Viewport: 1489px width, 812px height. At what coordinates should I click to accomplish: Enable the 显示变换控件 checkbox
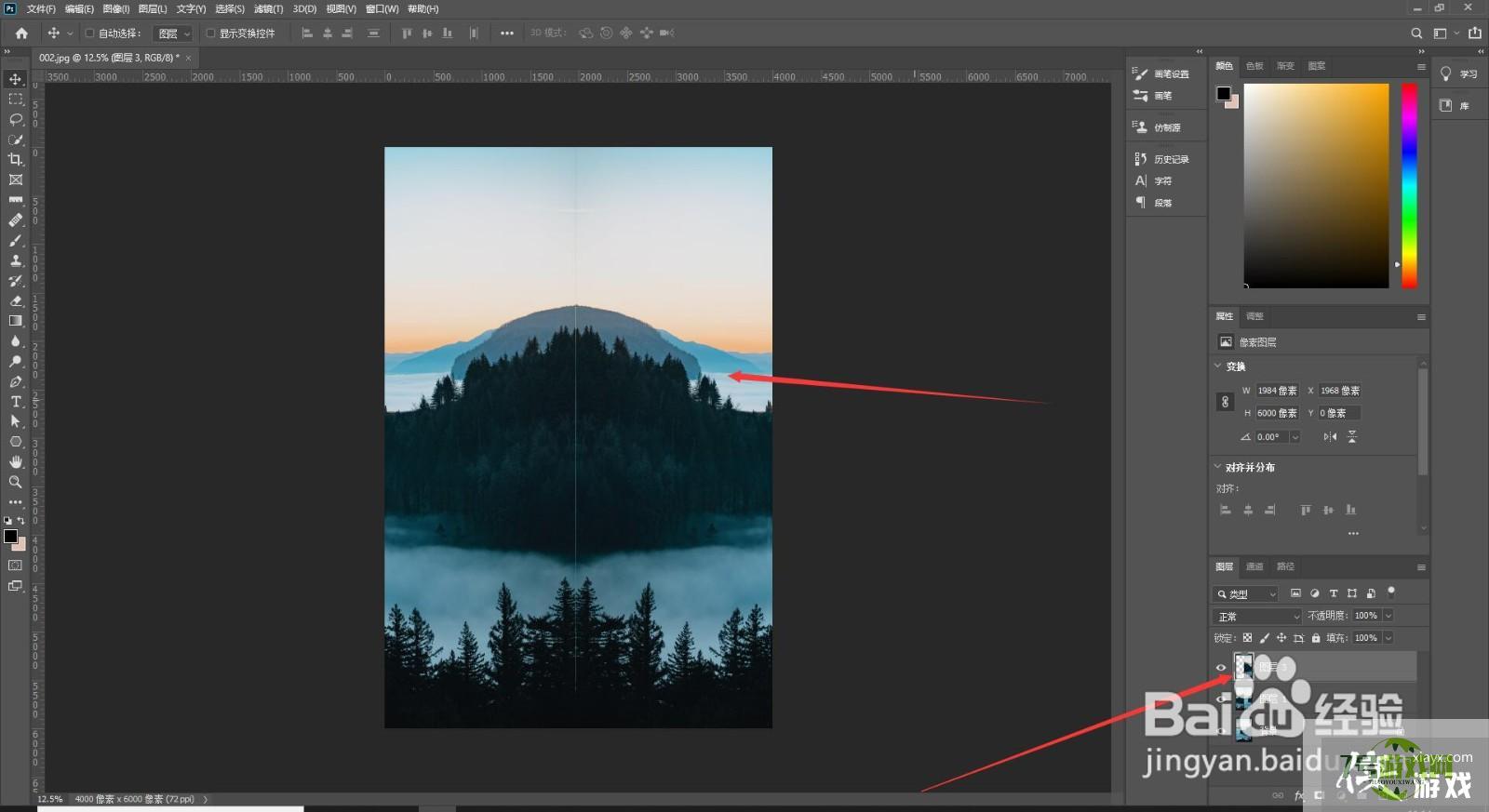coord(210,33)
